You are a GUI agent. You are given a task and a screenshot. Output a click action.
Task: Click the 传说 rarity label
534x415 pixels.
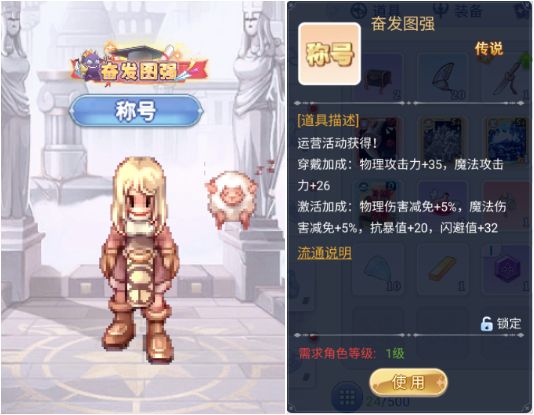click(489, 49)
